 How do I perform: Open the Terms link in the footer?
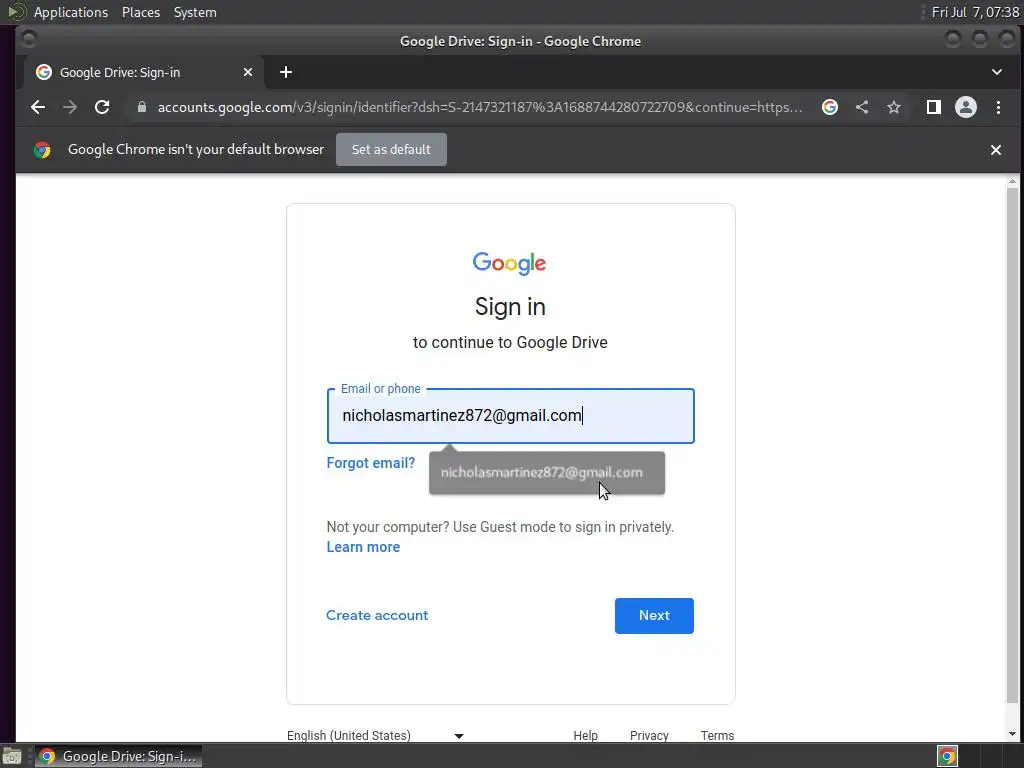(x=717, y=735)
